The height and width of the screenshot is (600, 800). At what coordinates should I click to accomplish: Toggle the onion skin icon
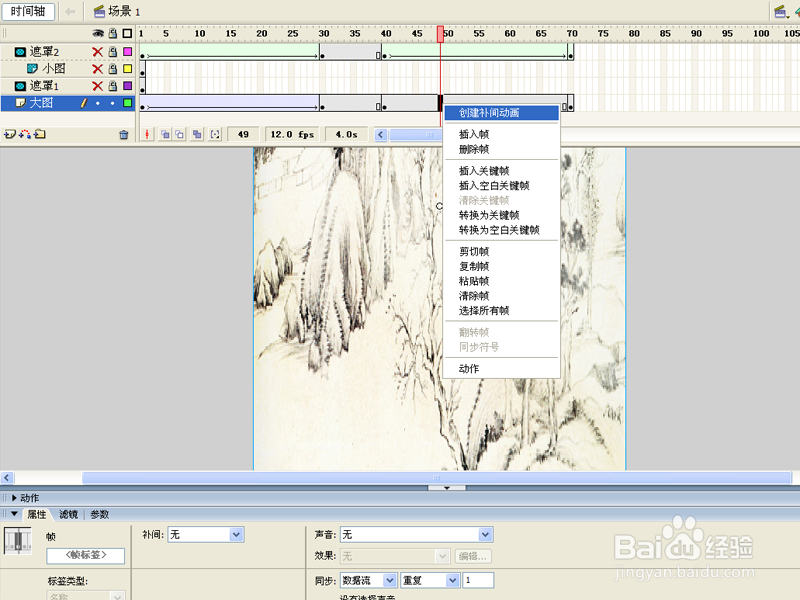165,134
